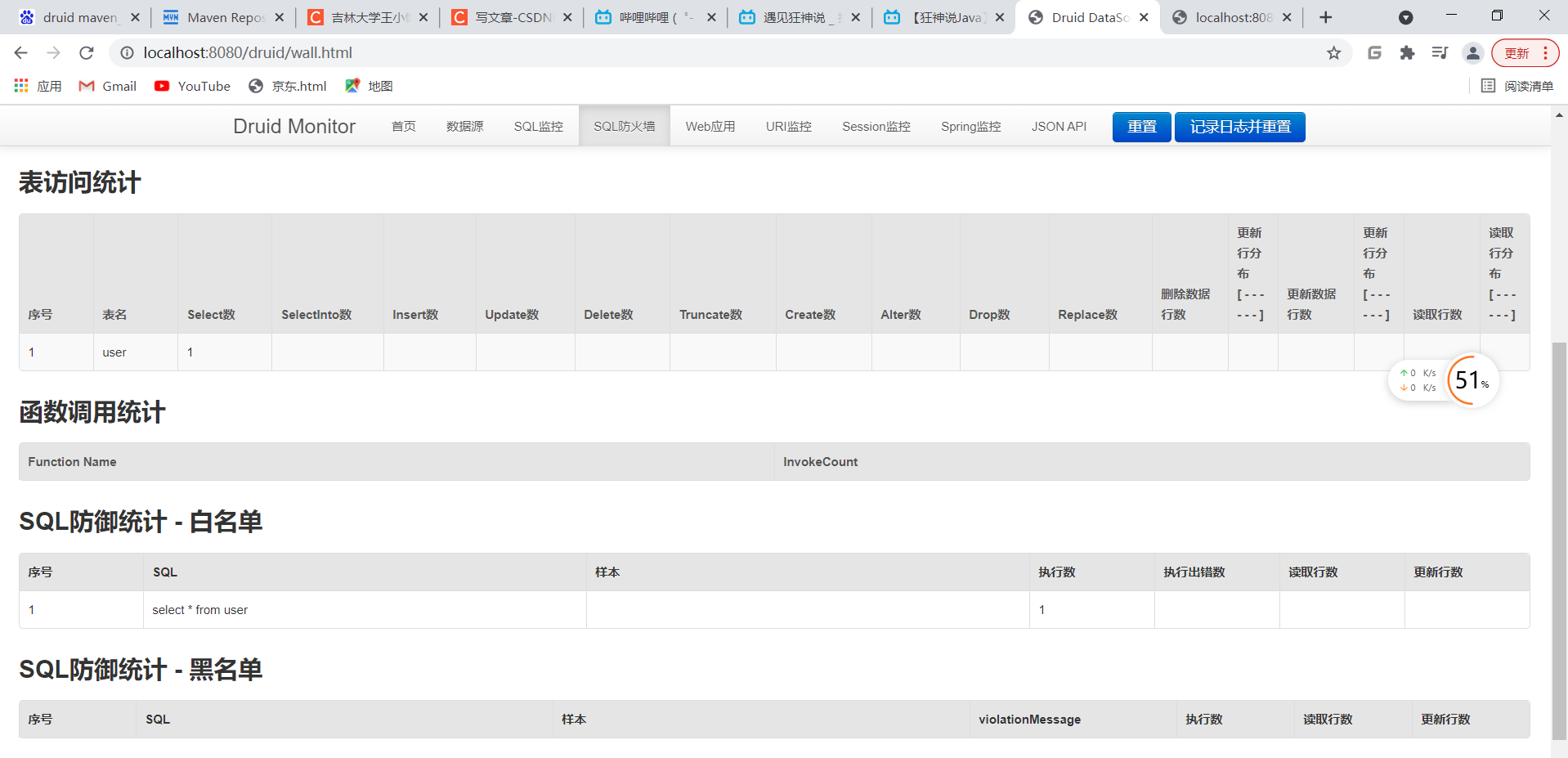1568x758 pixels.
Task: Open the tab search dropdown circle
Action: (x=1405, y=17)
